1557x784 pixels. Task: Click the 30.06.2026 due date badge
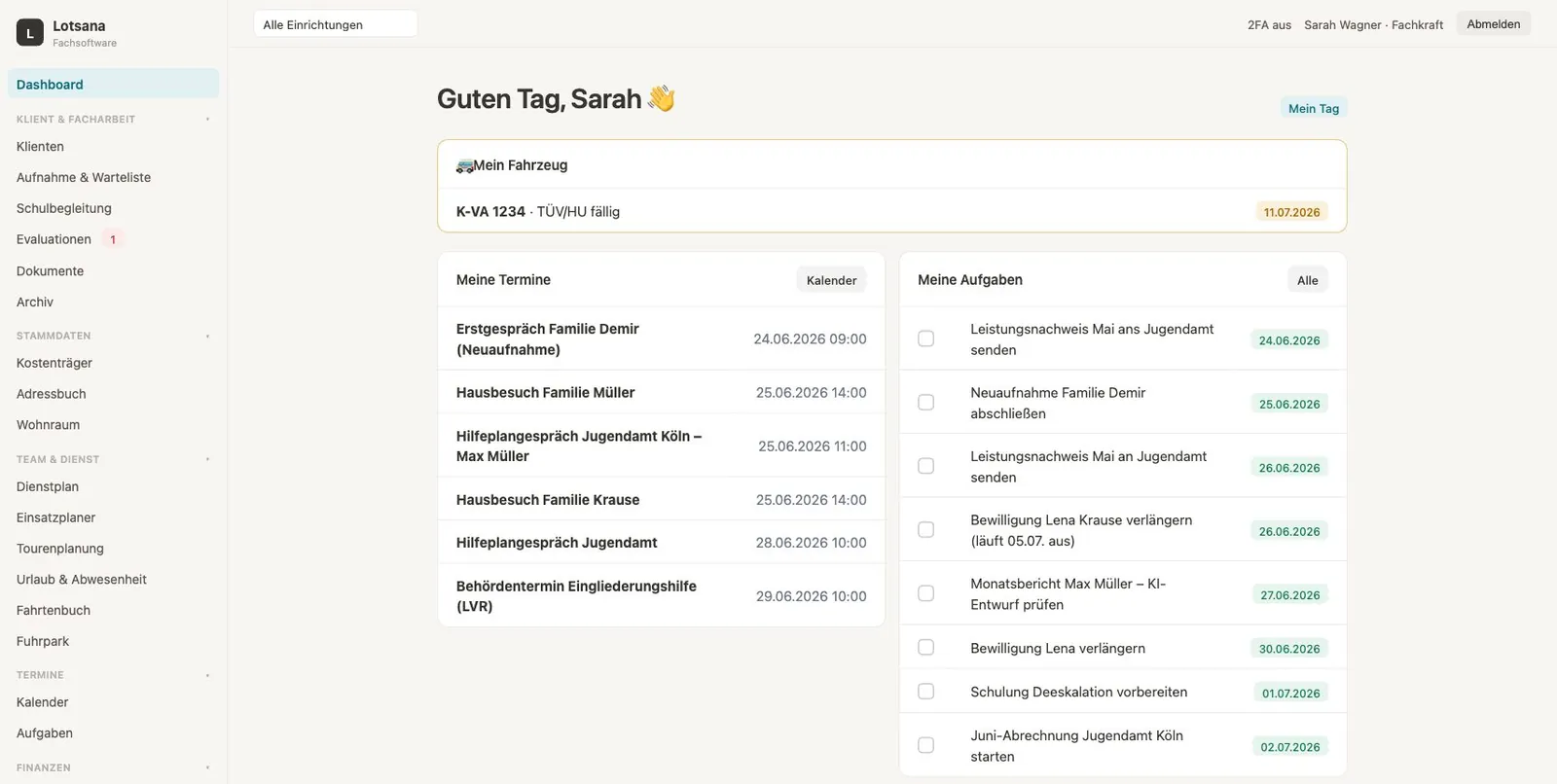pyautogui.click(x=1289, y=649)
